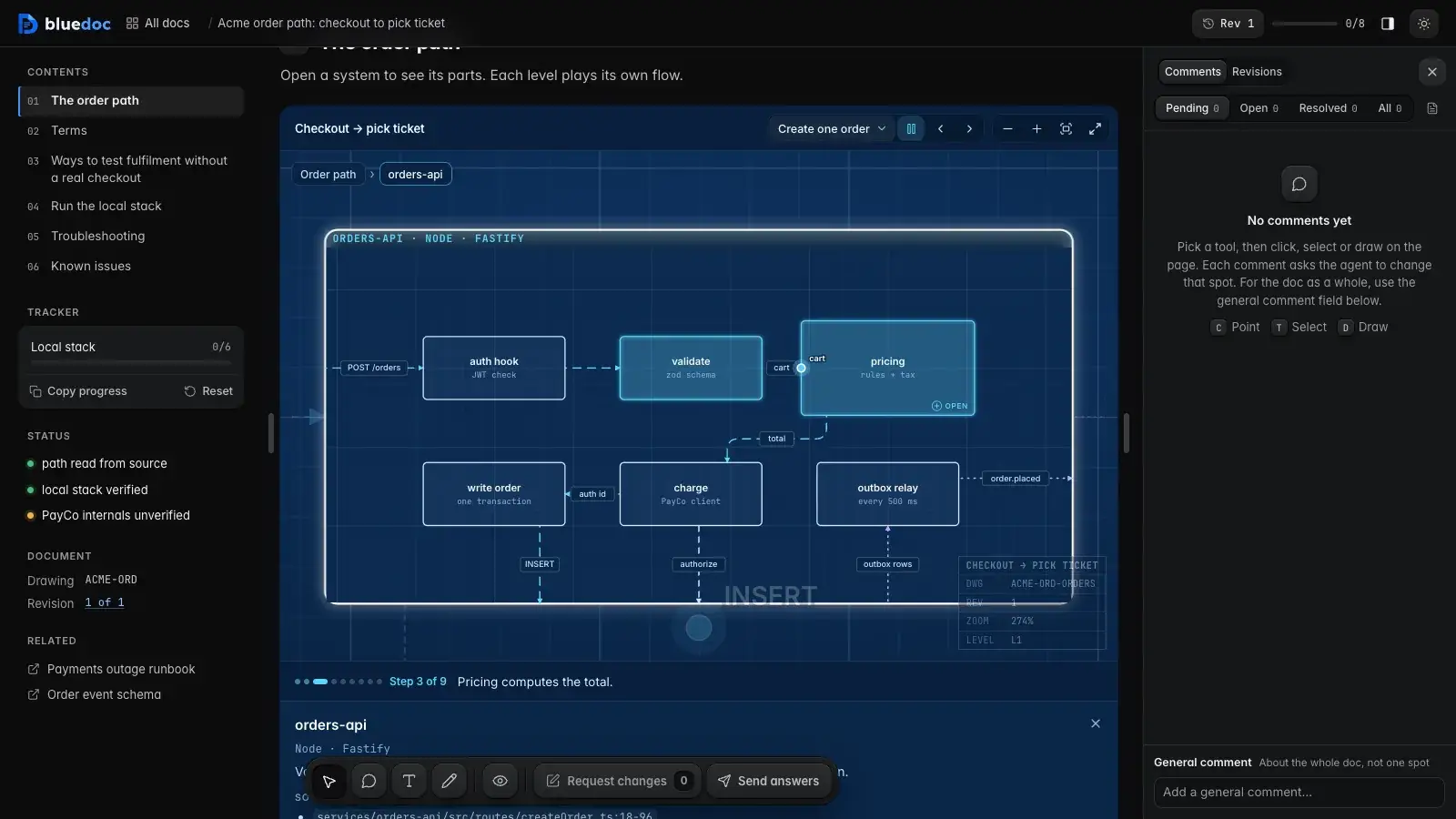Image resolution: width=1456 pixels, height=819 pixels.
Task: Select the pencil draw tool
Action: coord(449,781)
